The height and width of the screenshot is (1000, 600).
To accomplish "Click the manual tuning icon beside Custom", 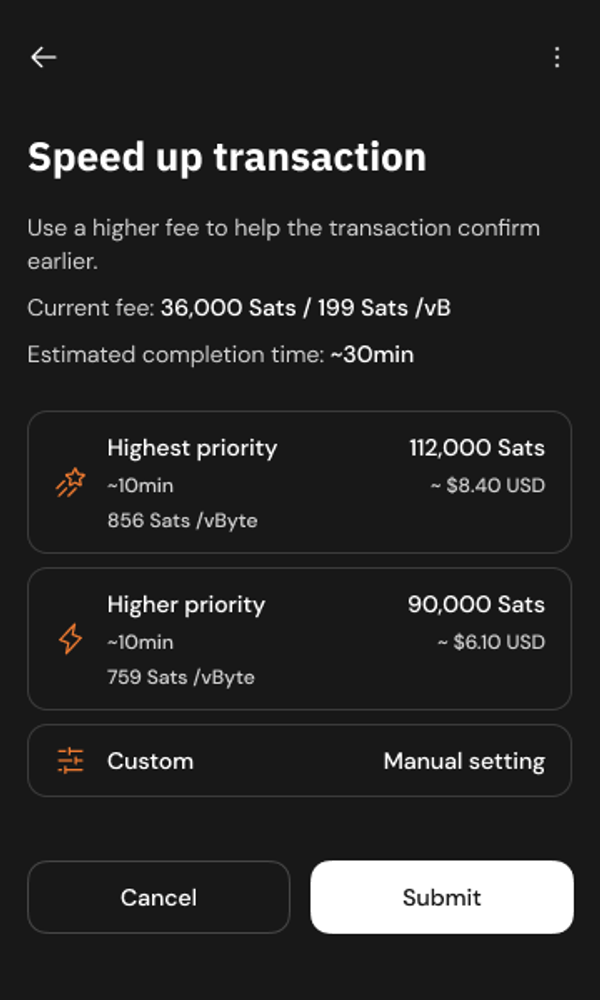I will 70,761.
